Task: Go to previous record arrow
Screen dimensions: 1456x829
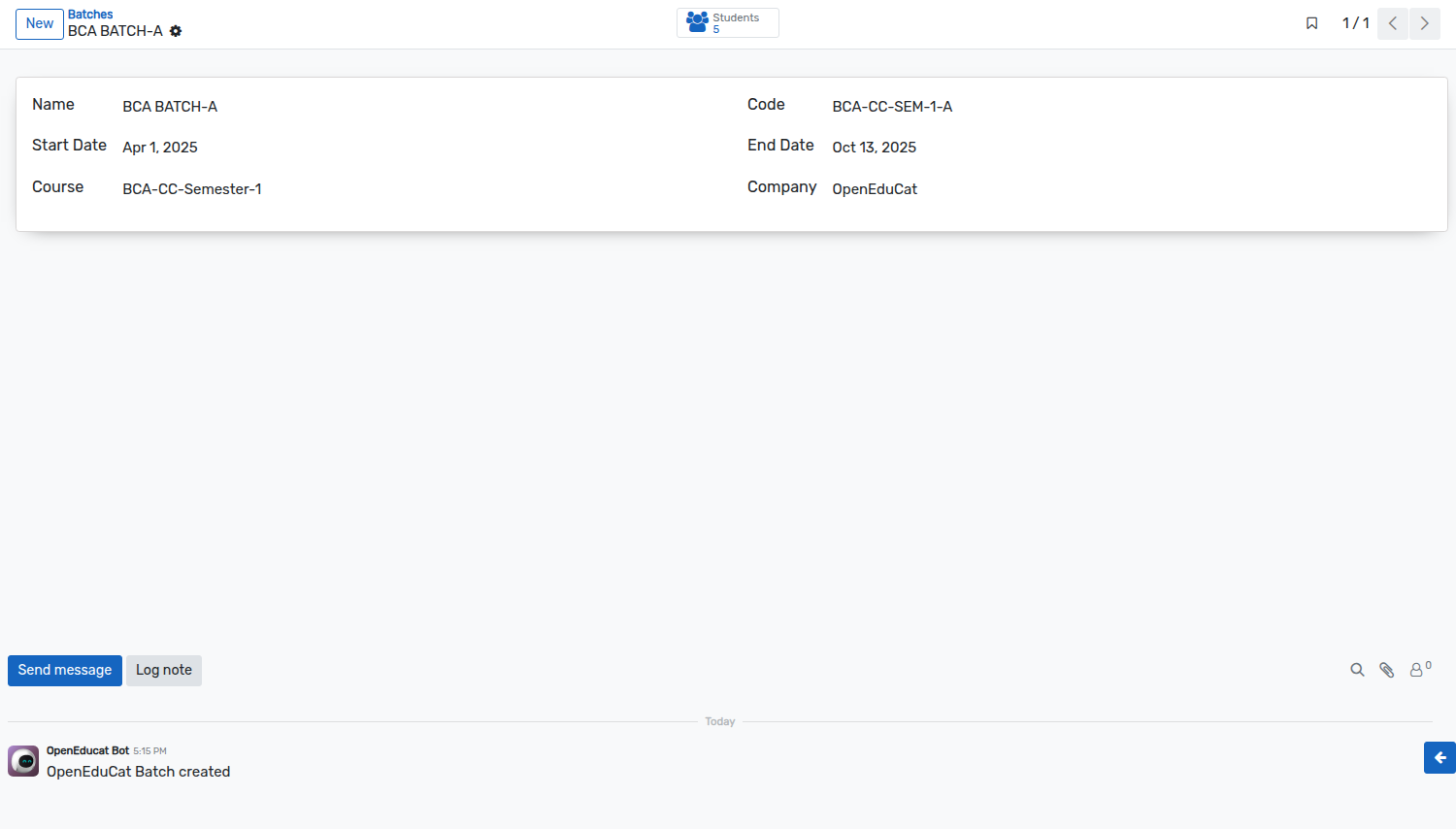Action: 1393,23
